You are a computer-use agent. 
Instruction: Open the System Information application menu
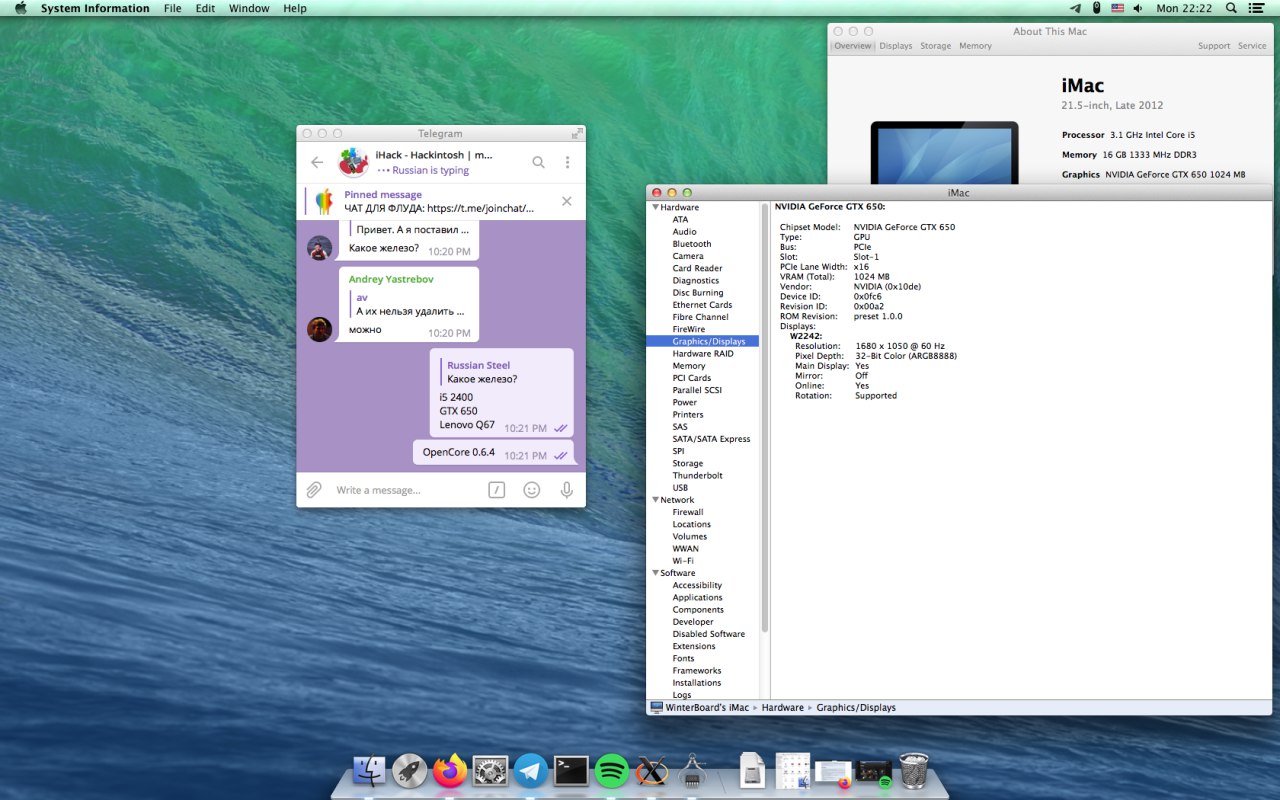pyautogui.click(x=95, y=8)
